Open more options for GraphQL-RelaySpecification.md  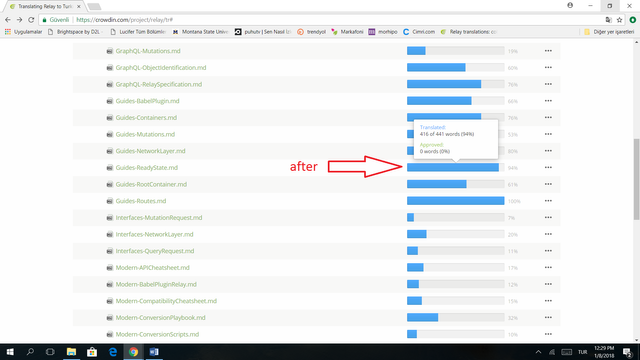click(x=548, y=84)
